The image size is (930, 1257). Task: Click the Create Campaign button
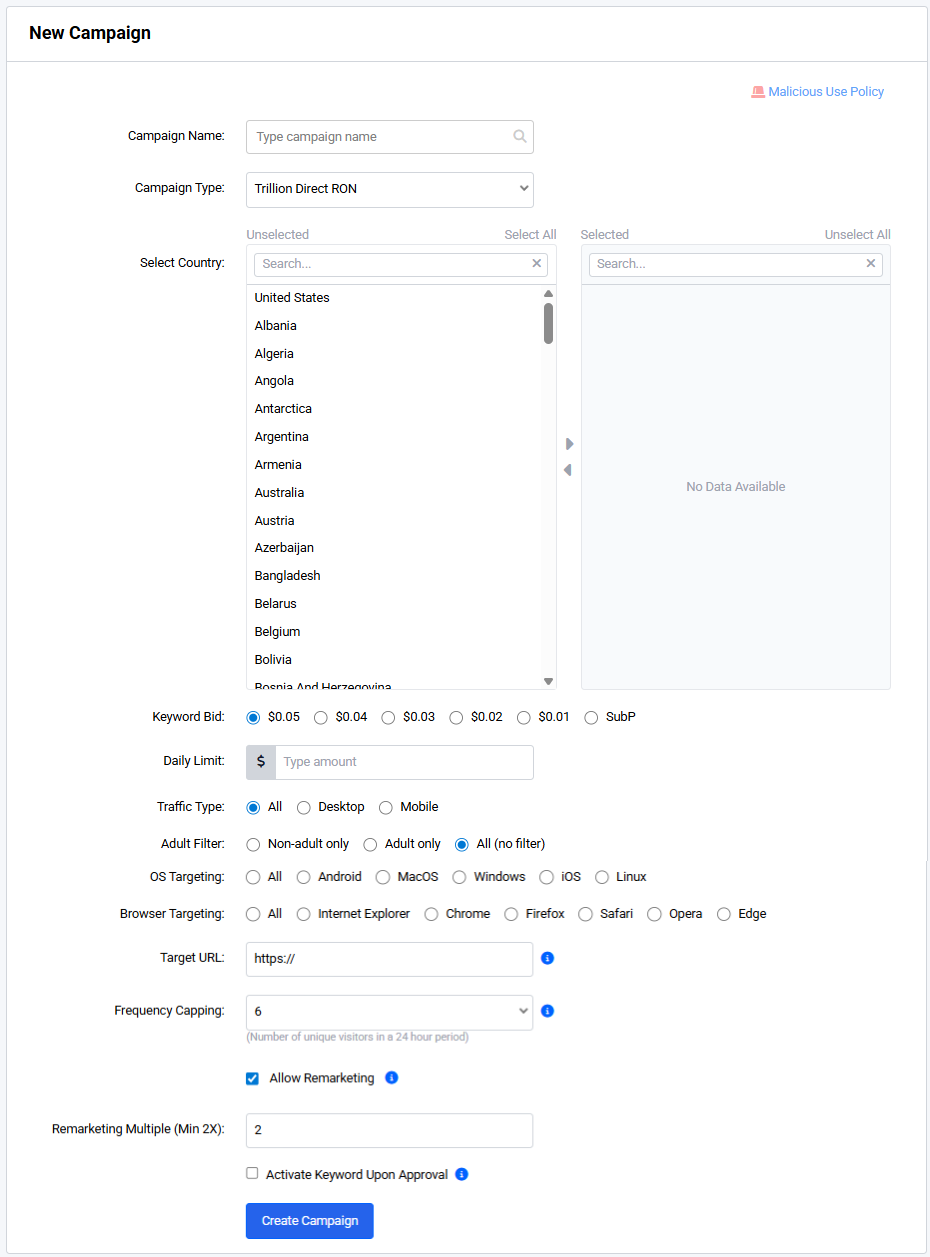310,1221
